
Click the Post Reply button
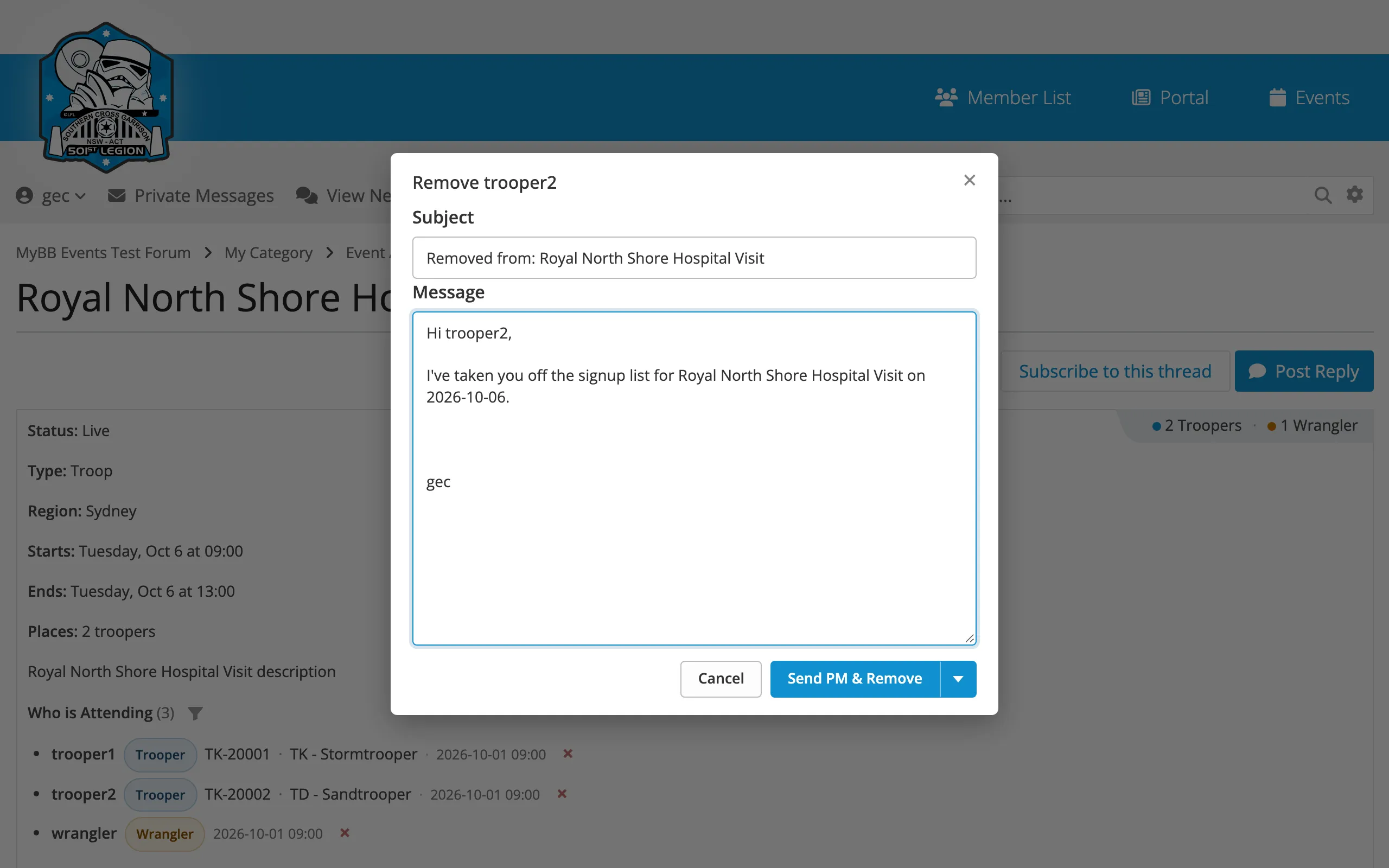pyautogui.click(x=1304, y=372)
